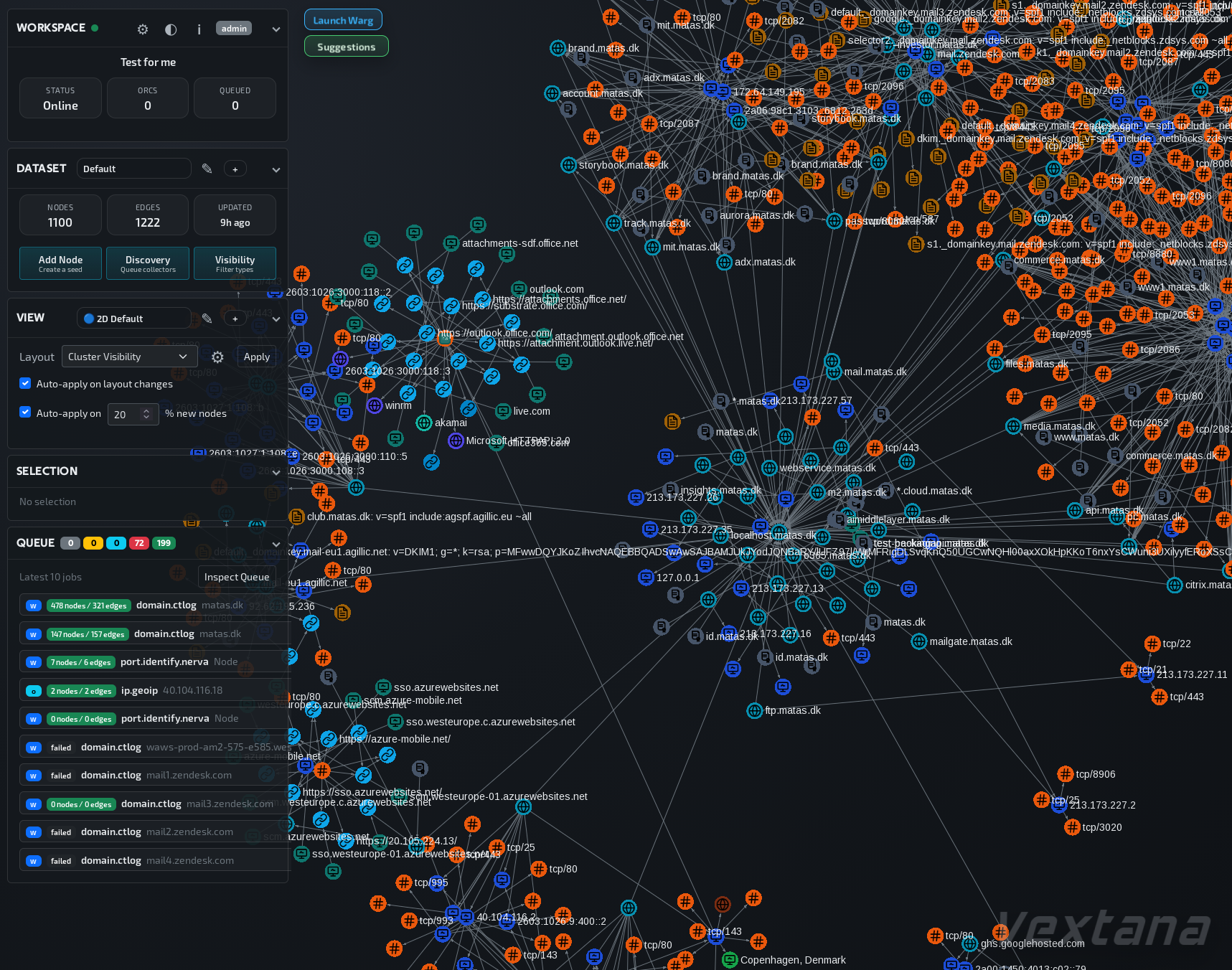Click the Suggestions tab
Image resolution: width=1232 pixels, height=970 pixels.
click(346, 47)
